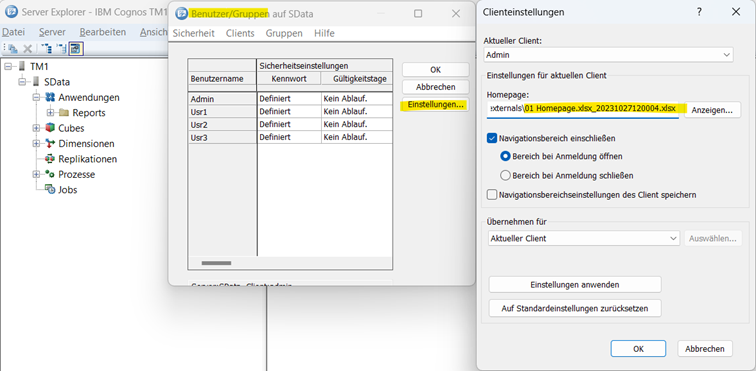Viewport: 756px width, 371px height.
Task: Open the Server menu
Action: pyautogui.click(x=52, y=32)
